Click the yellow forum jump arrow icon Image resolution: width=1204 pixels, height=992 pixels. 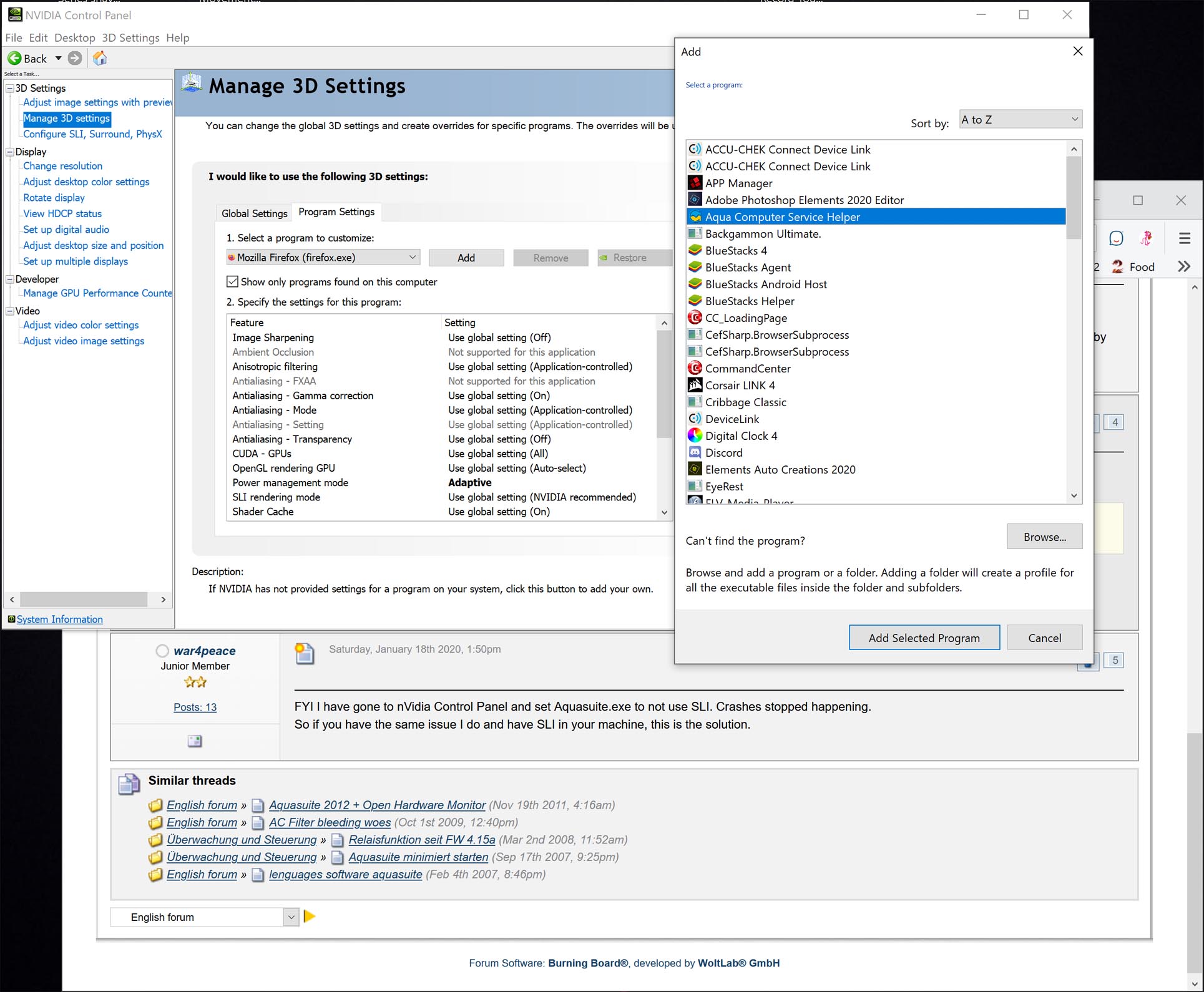pos(310,916)
